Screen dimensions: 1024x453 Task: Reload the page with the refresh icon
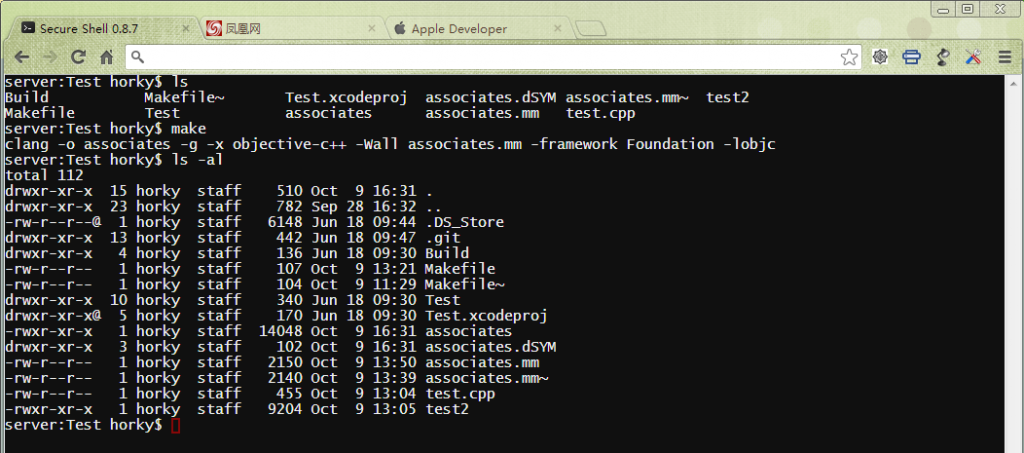(78, 57)
